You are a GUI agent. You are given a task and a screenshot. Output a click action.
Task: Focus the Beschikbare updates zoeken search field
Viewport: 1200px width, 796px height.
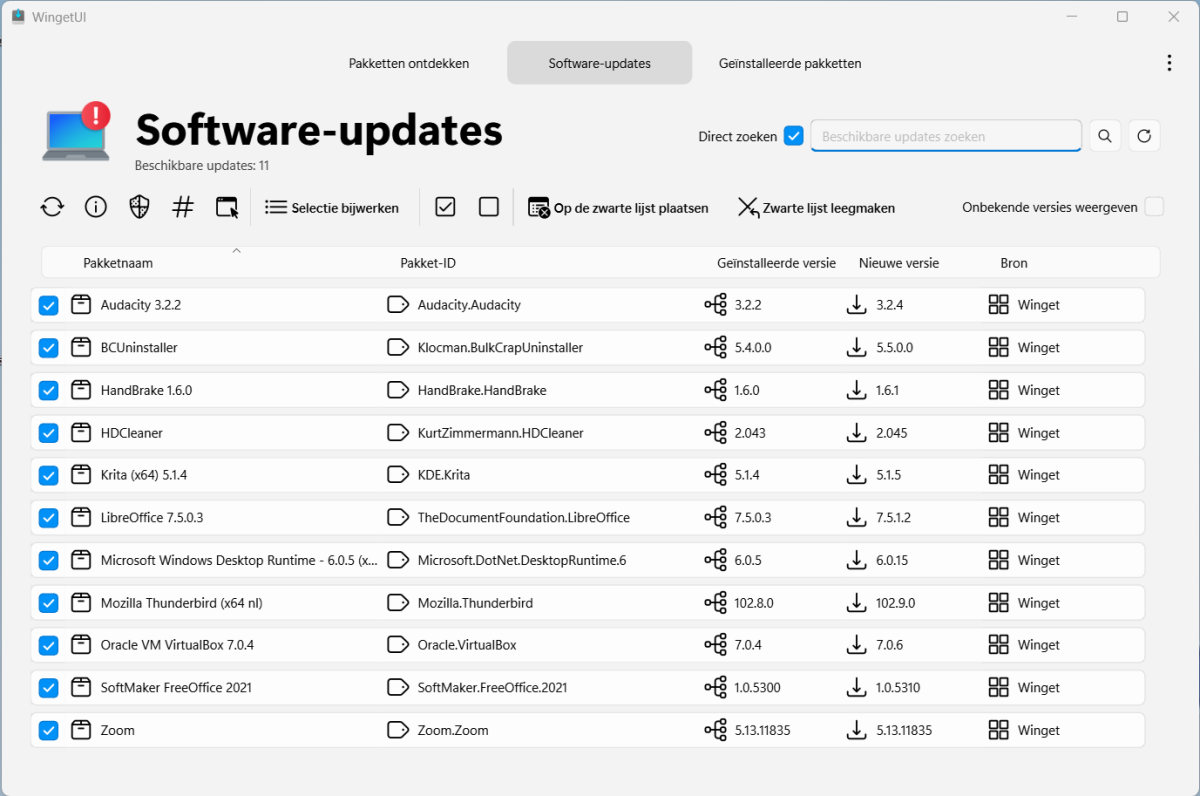click(945, 136)
